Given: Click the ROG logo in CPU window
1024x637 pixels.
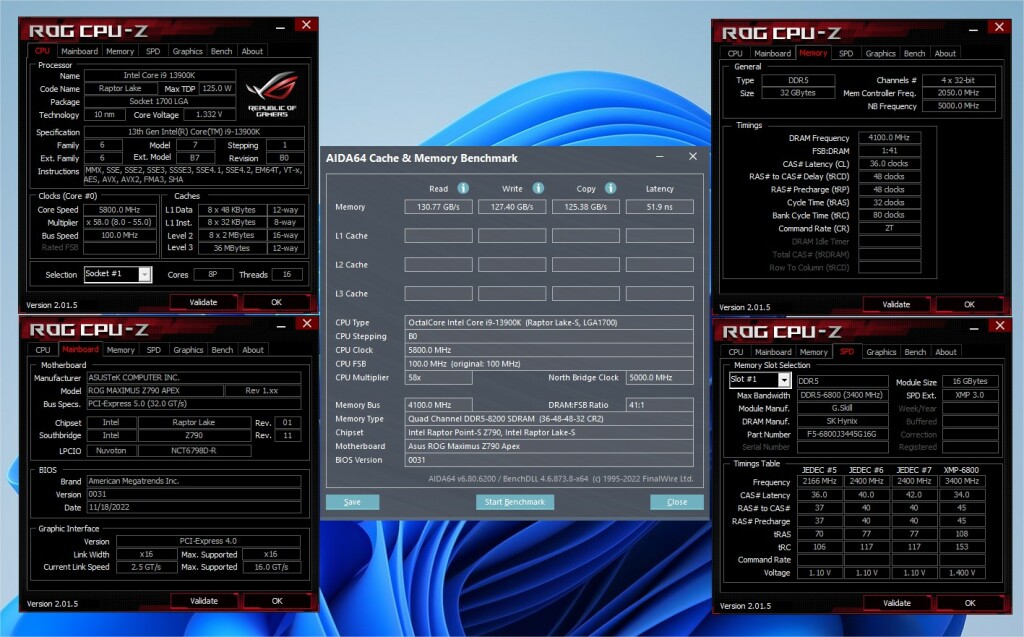Looking at the screenshot, I should (272, 95).
